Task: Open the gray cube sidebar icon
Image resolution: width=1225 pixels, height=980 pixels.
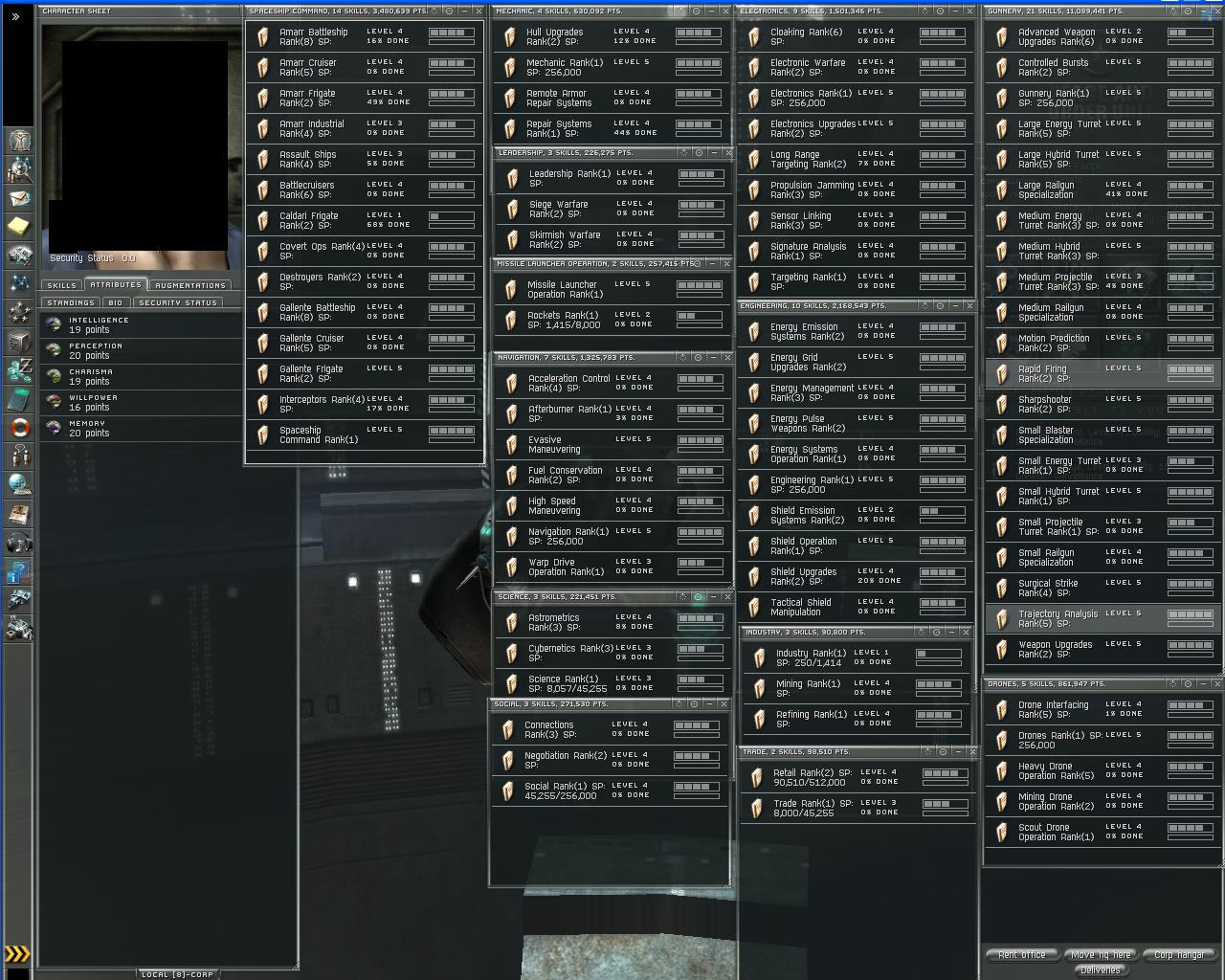Action: [19, 342]
